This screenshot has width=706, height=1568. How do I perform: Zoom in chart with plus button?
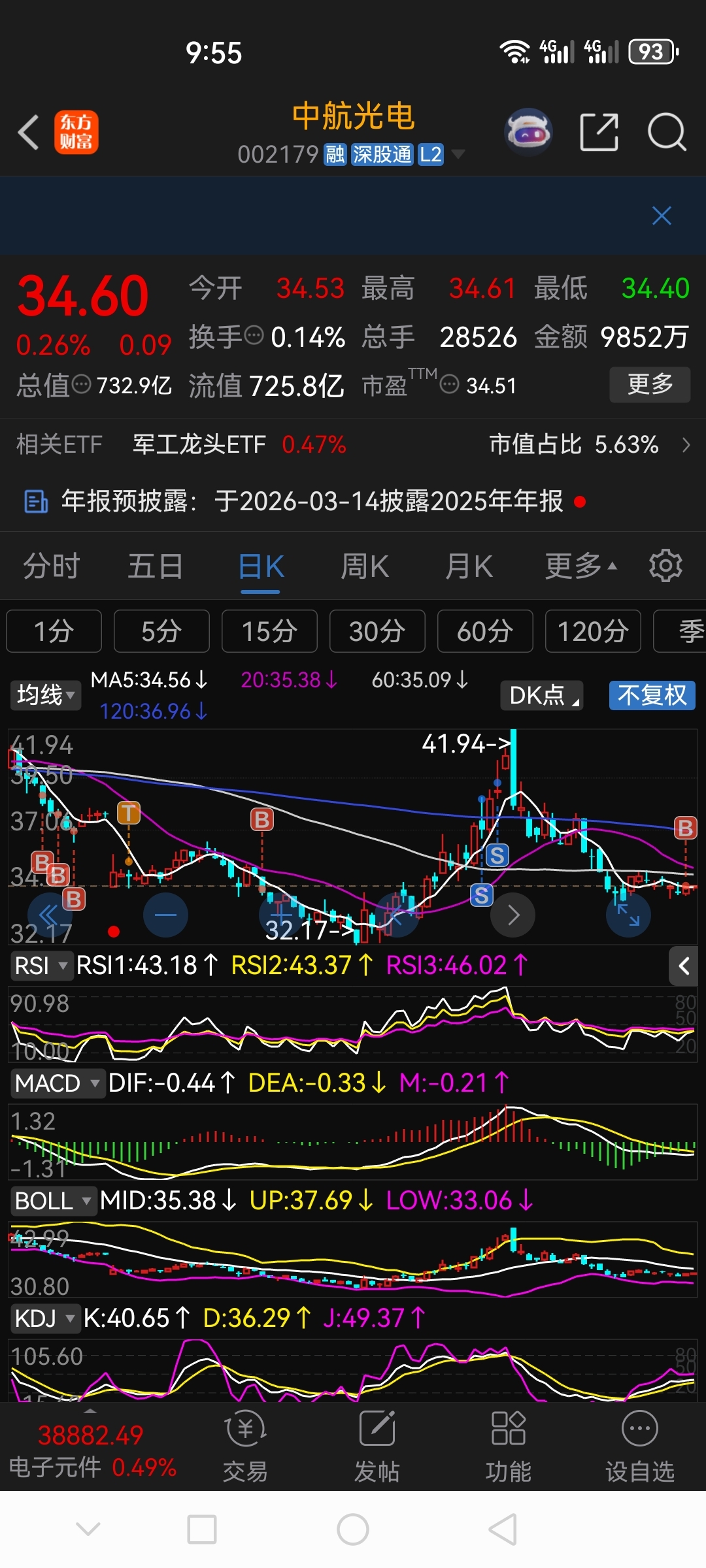click(x=281, y=915)
